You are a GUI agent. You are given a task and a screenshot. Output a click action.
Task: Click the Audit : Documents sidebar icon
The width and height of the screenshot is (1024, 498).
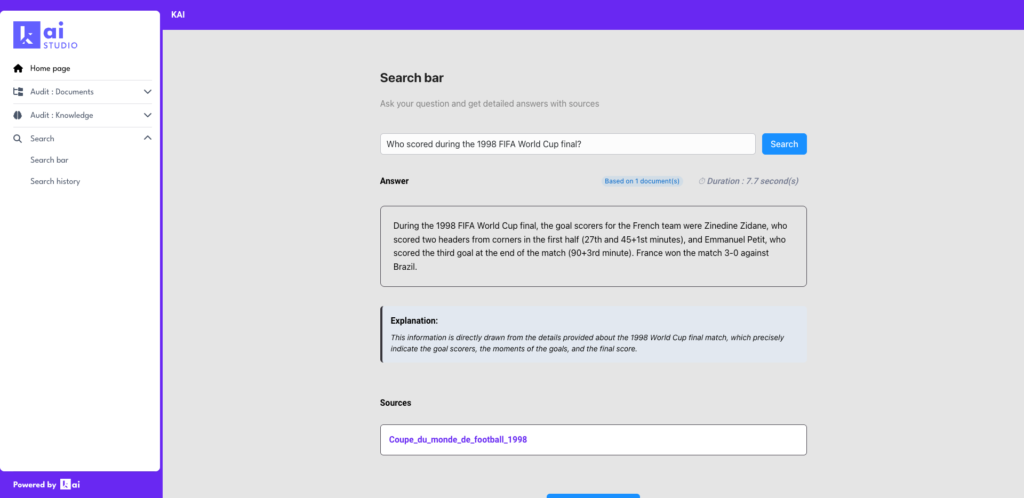pyautogui.click(x=18, y=91)
